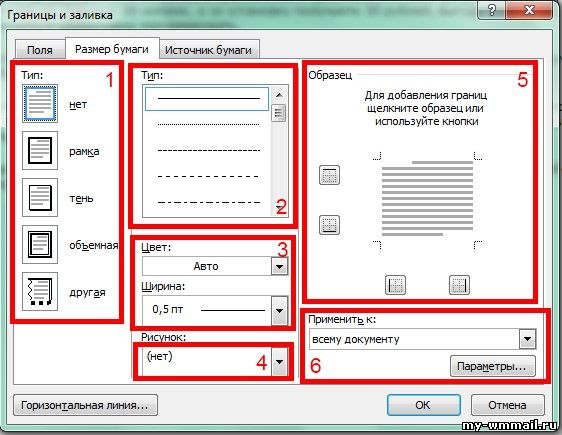Click the page preview sample area
562x435 pixels.
click(x=427, y=200)
